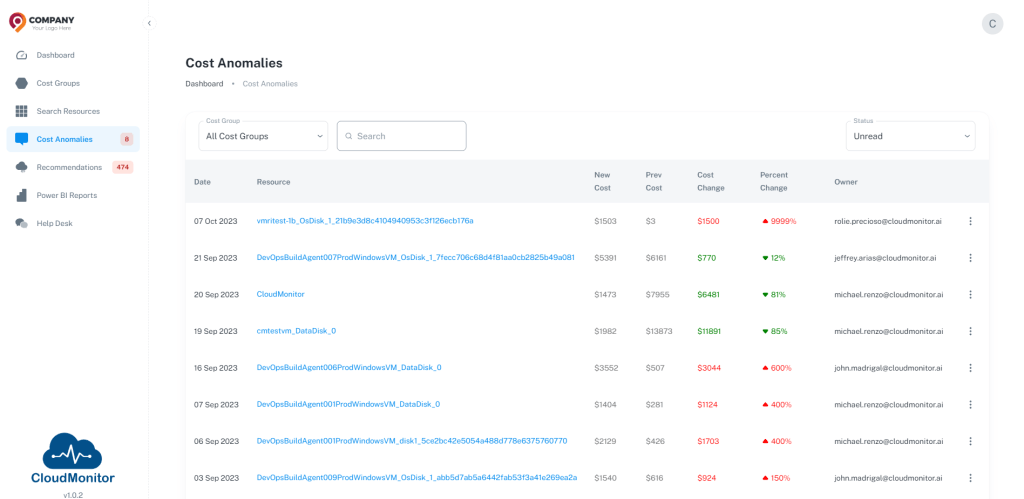Open the Status dropdown showing Unread
Viewport: 1024px width, 499px height.
click(x=910, y=136)
